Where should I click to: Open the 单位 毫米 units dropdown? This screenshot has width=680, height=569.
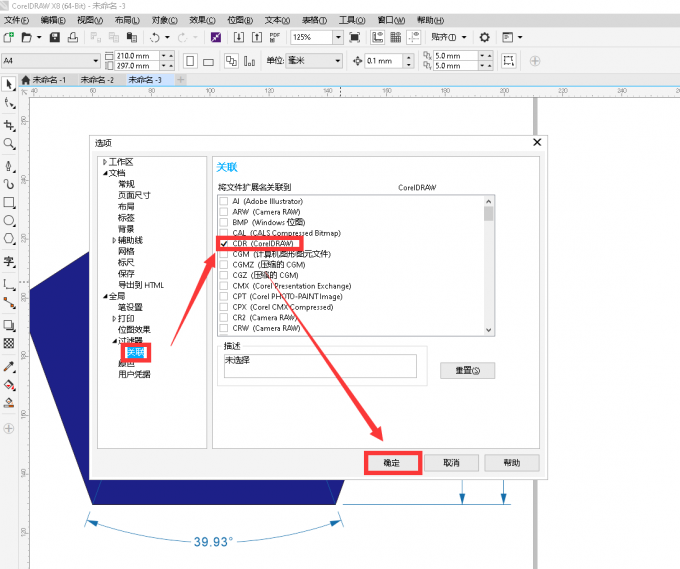(x=337, y=61)
